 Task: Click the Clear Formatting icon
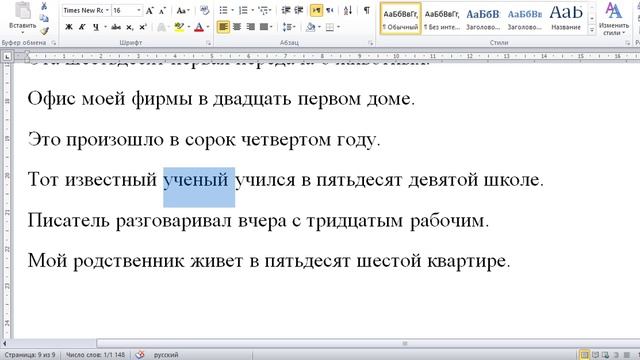click(204, 11)
